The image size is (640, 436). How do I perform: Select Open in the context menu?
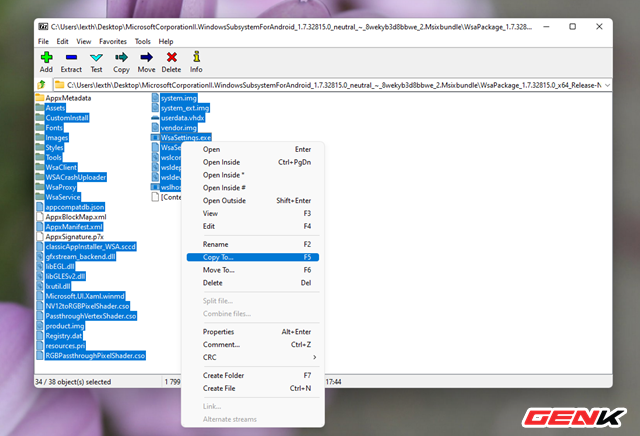coord(253,149)
